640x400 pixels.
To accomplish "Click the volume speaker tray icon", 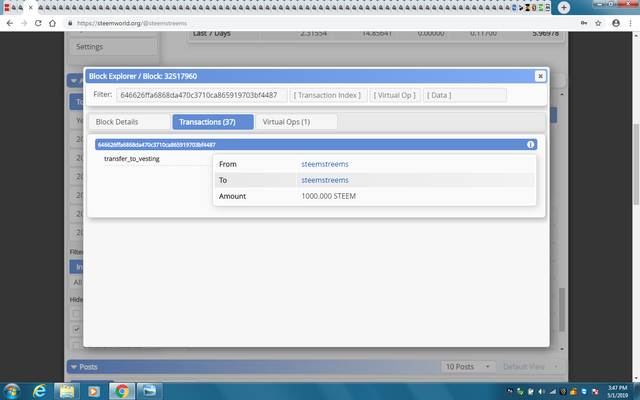I will (x=541, y=391).
